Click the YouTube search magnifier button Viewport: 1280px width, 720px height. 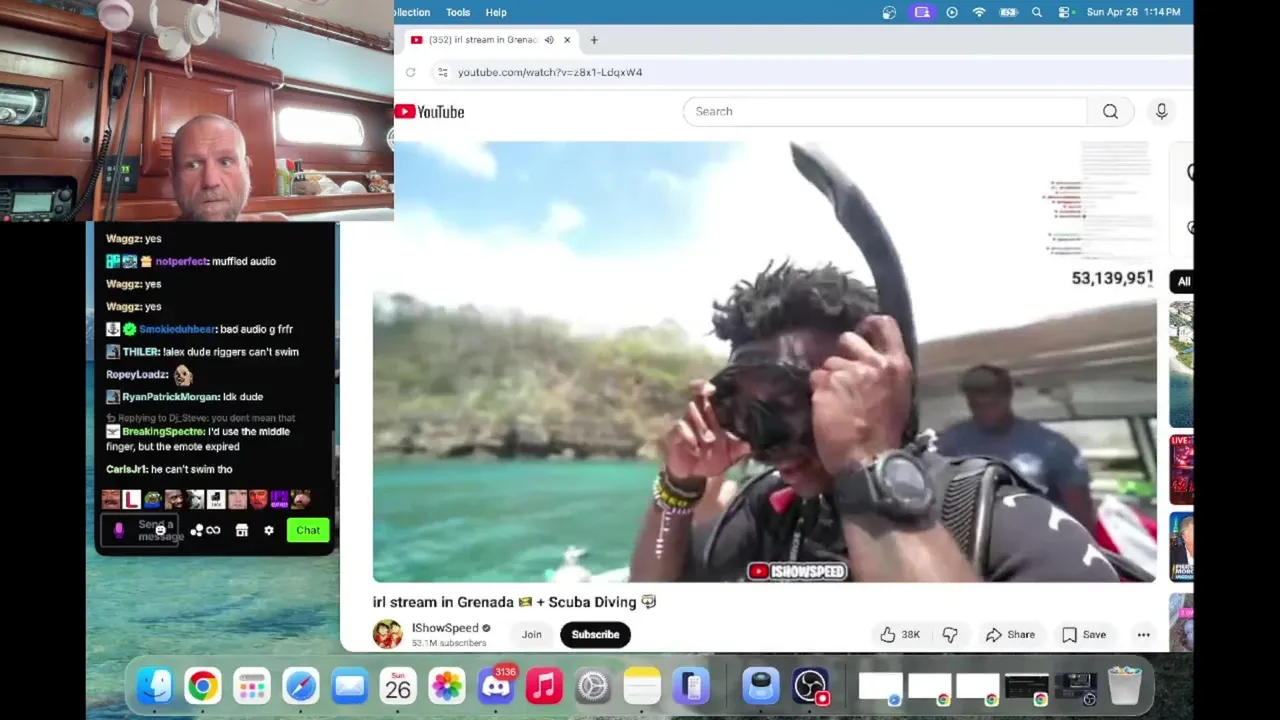point(1110,112)
